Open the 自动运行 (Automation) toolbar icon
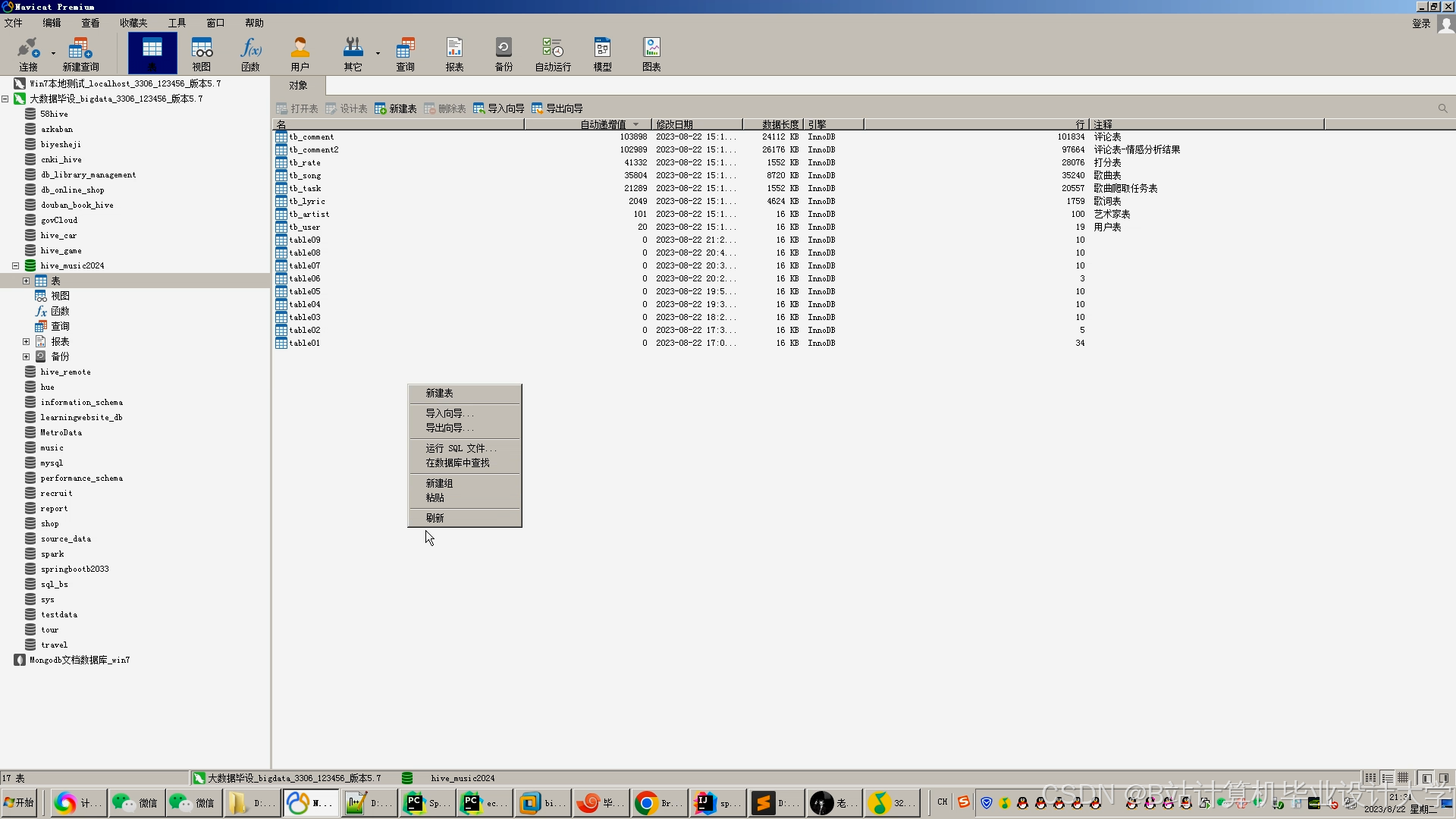Image resolution: width=1456 pixels, height=819 pixels. [553, 54]
